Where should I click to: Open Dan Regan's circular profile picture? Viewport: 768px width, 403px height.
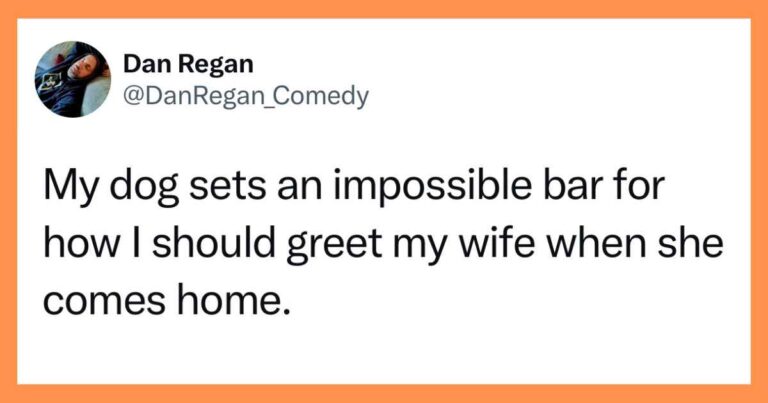pyautogui.click(x=72, y=79)
